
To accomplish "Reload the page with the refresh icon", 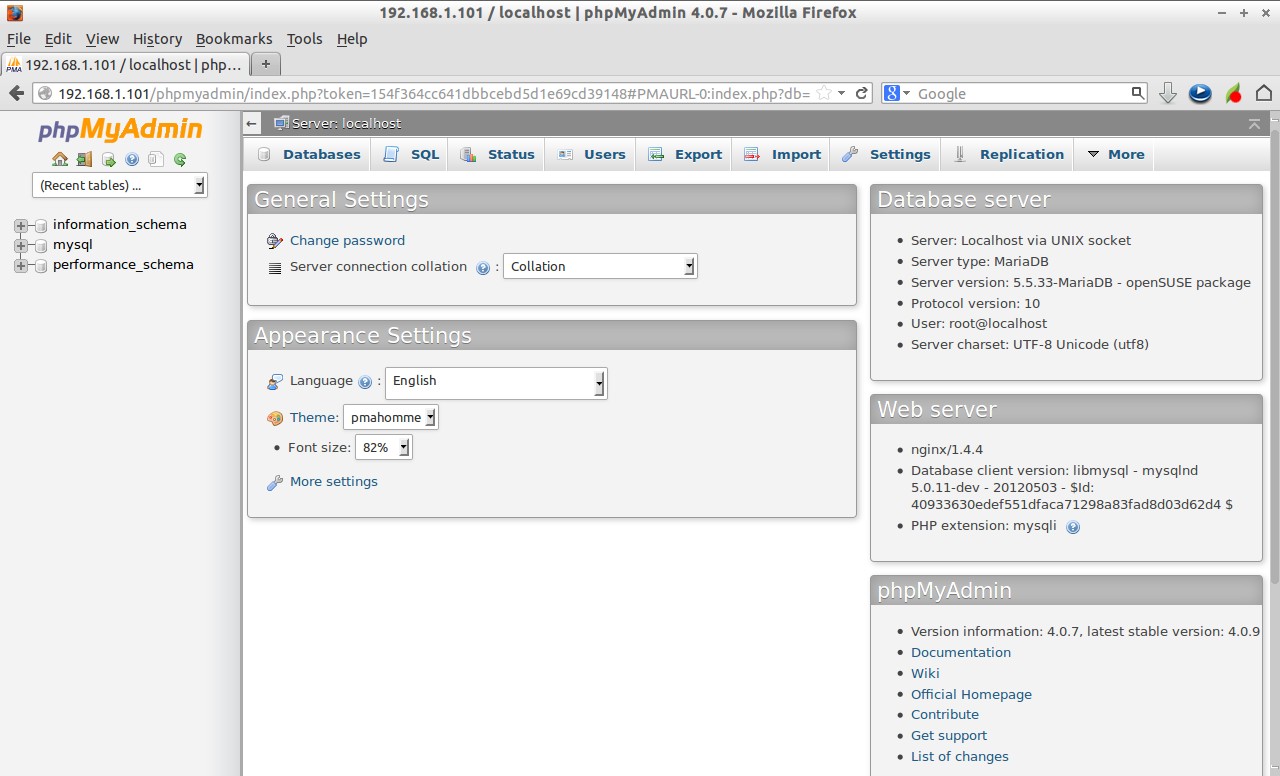I will (x=862, y=93).
